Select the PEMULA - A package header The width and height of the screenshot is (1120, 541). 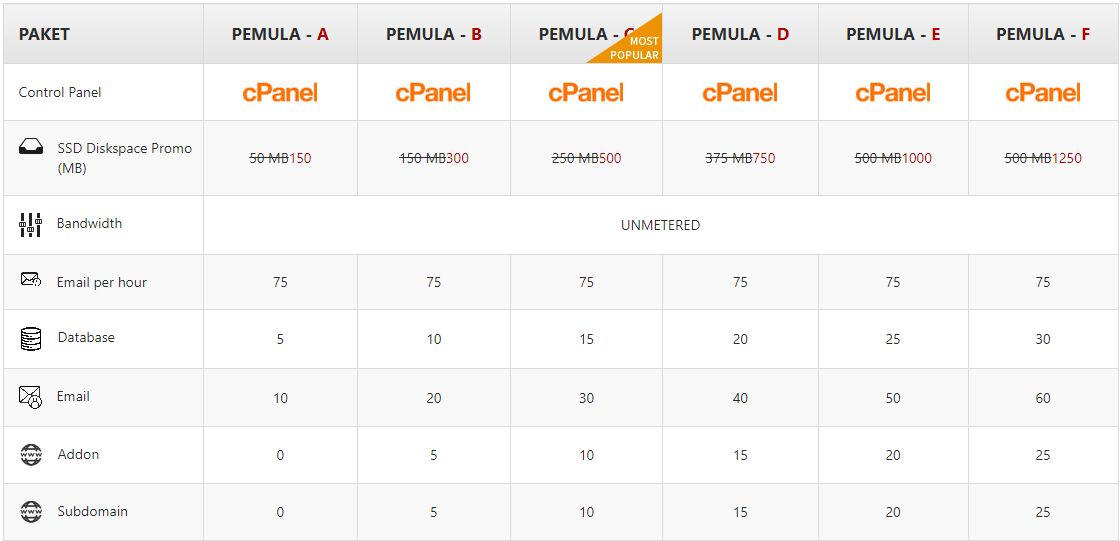(x=280, y=34)
